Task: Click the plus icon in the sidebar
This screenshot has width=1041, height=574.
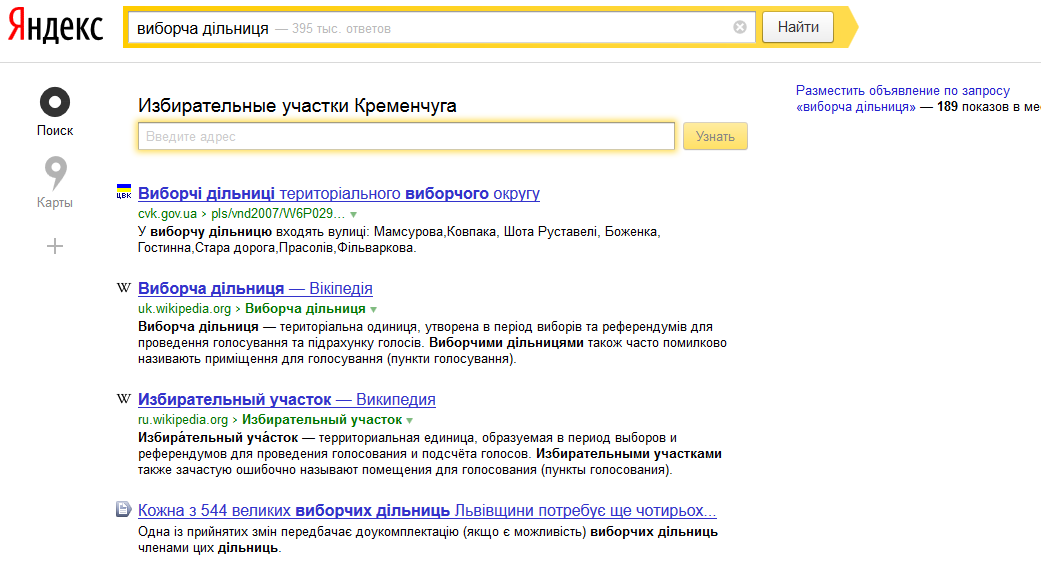Action: coord(55,246)
